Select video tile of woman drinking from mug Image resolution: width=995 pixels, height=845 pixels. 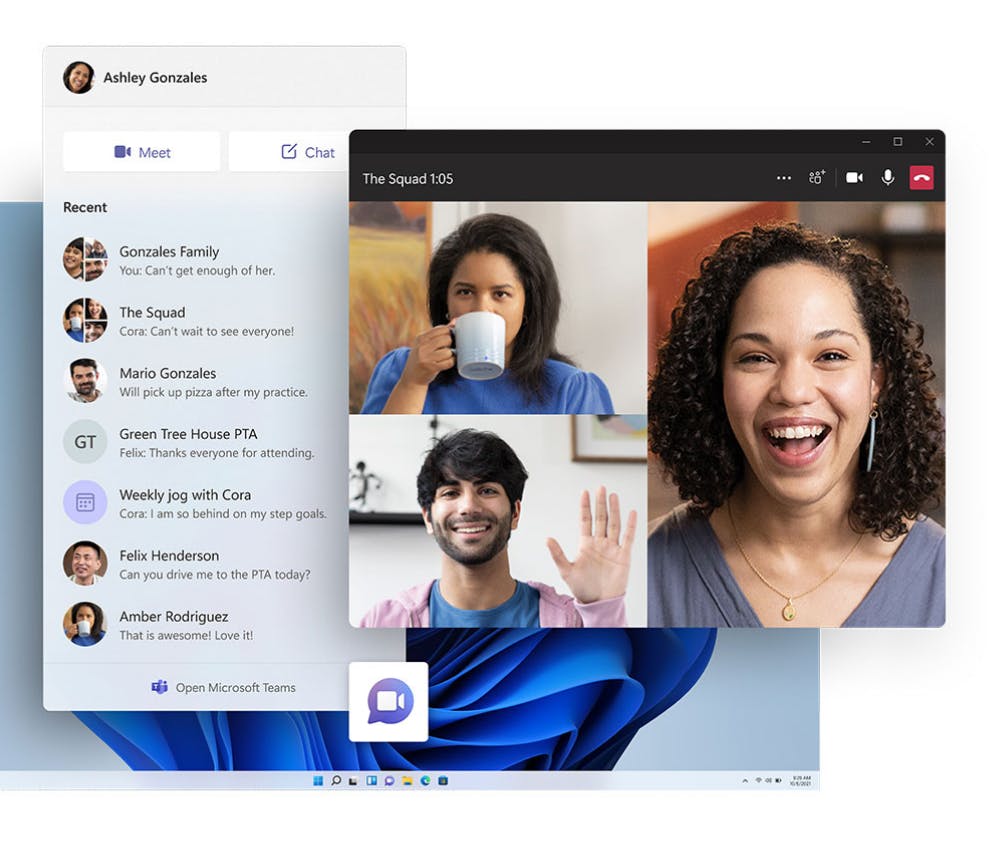pos(498,308)
